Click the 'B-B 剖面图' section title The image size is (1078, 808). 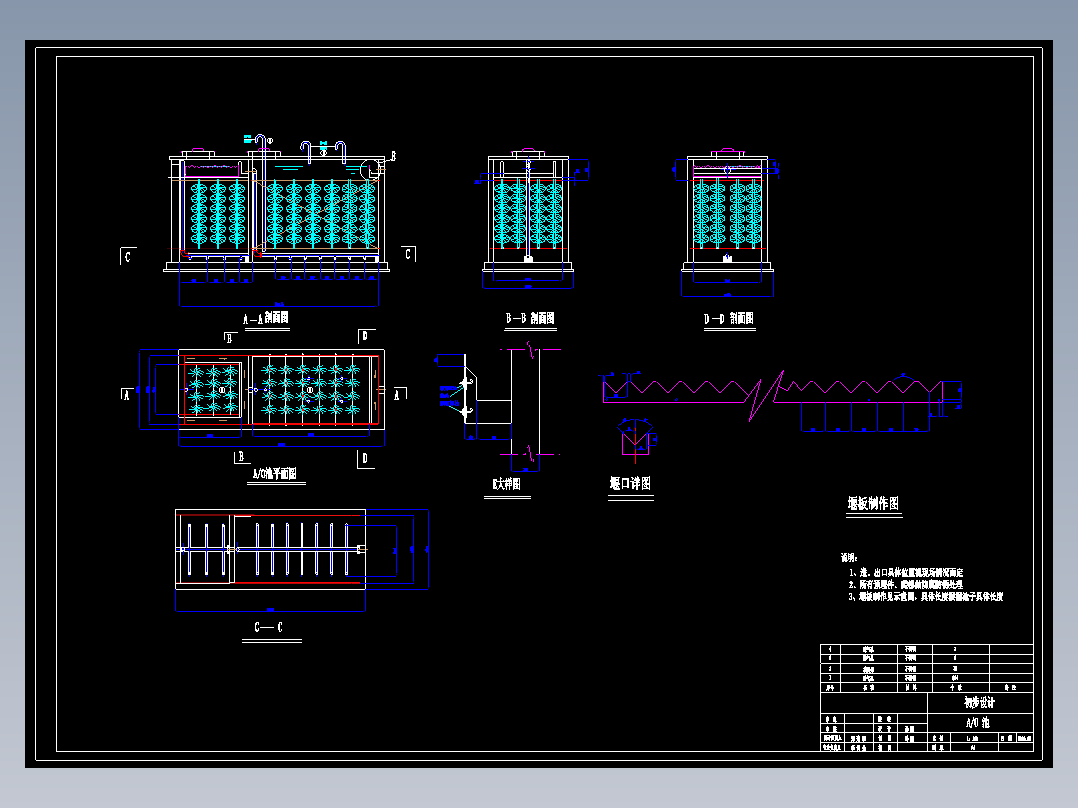pyautogui.click(x=530, y=318)
